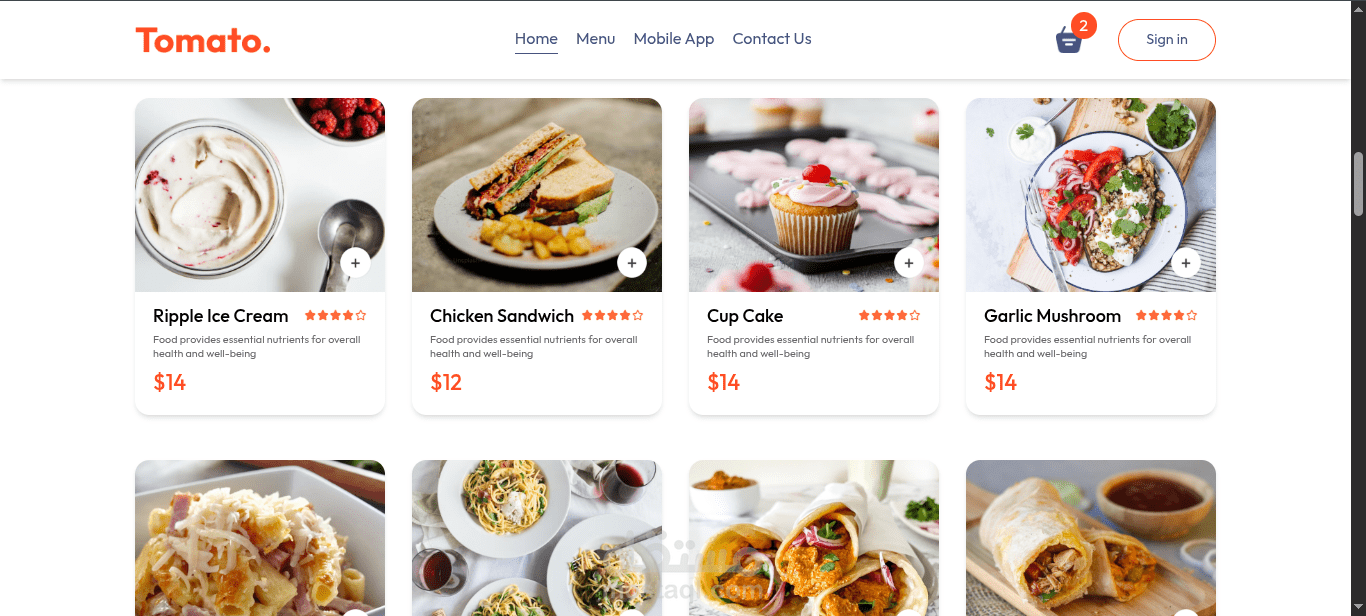1366x616 pixels.
Task: Open the Menu navigation item
Action: [595, 39]
